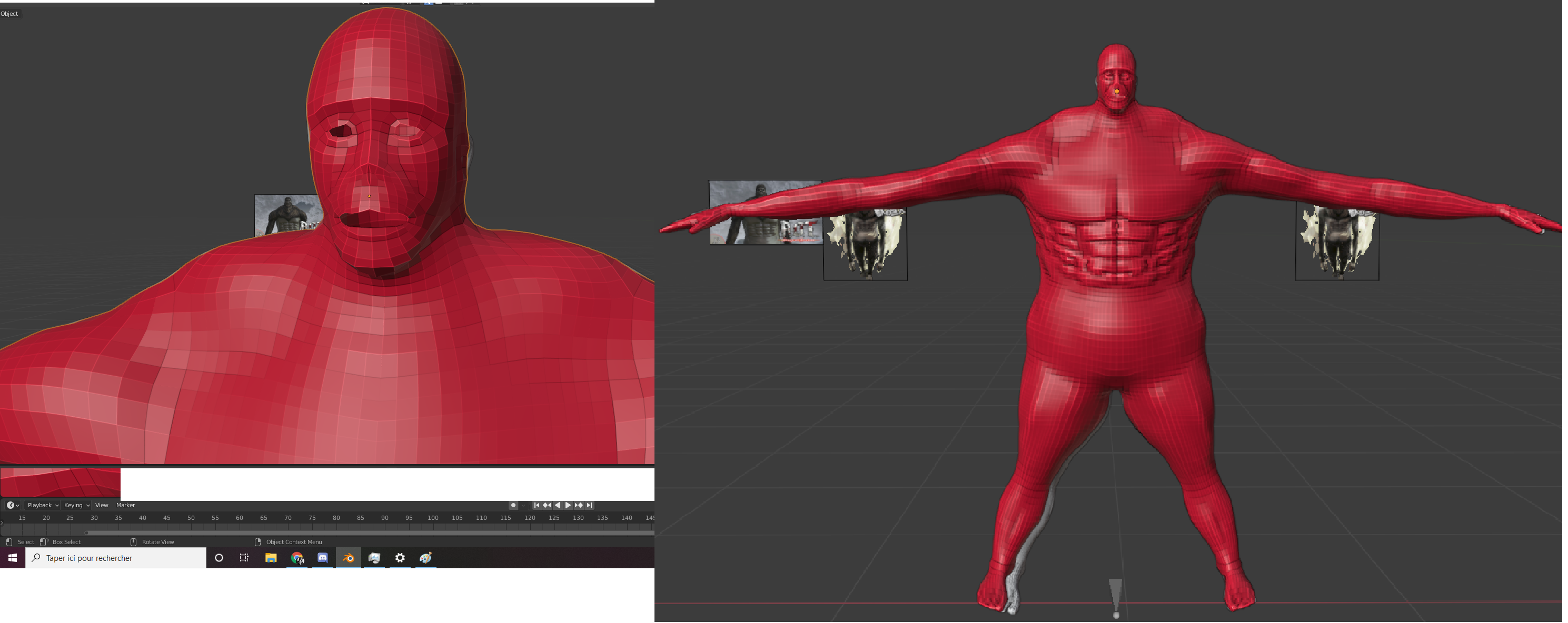This screenshot has height=623, width=1568.
Task: Click the timeline horizontal scrollbar
Action: pyautogui.click(x=365, y=532)
